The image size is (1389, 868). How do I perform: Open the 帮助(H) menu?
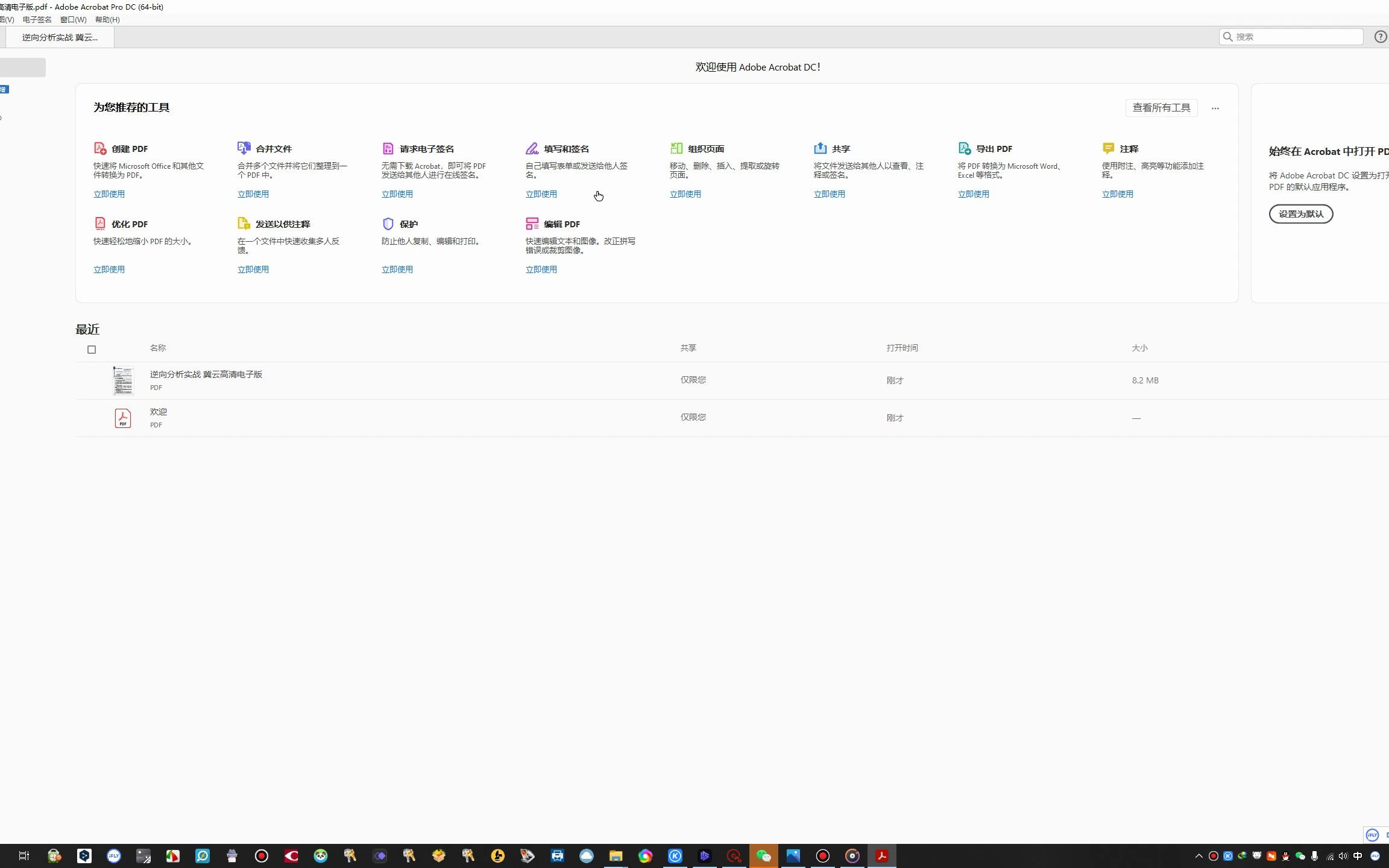(107, 20)
